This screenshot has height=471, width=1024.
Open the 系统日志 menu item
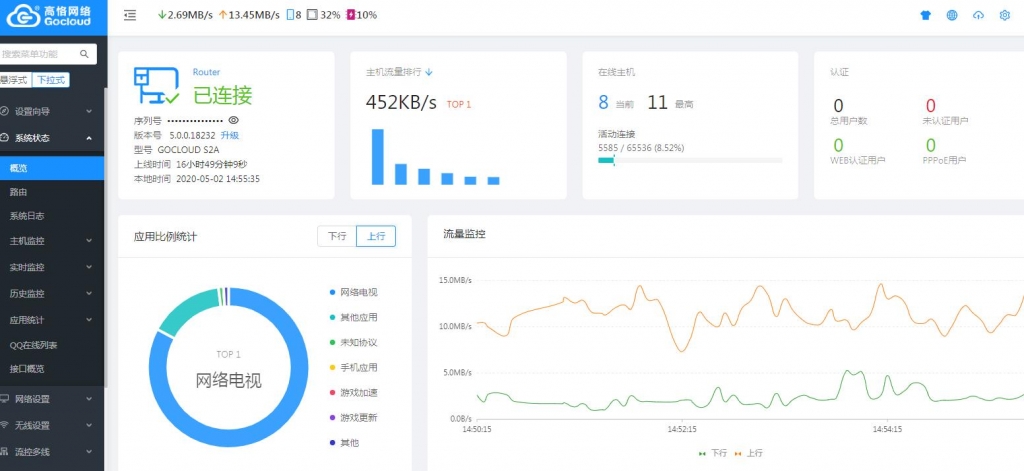click(27, 215)
